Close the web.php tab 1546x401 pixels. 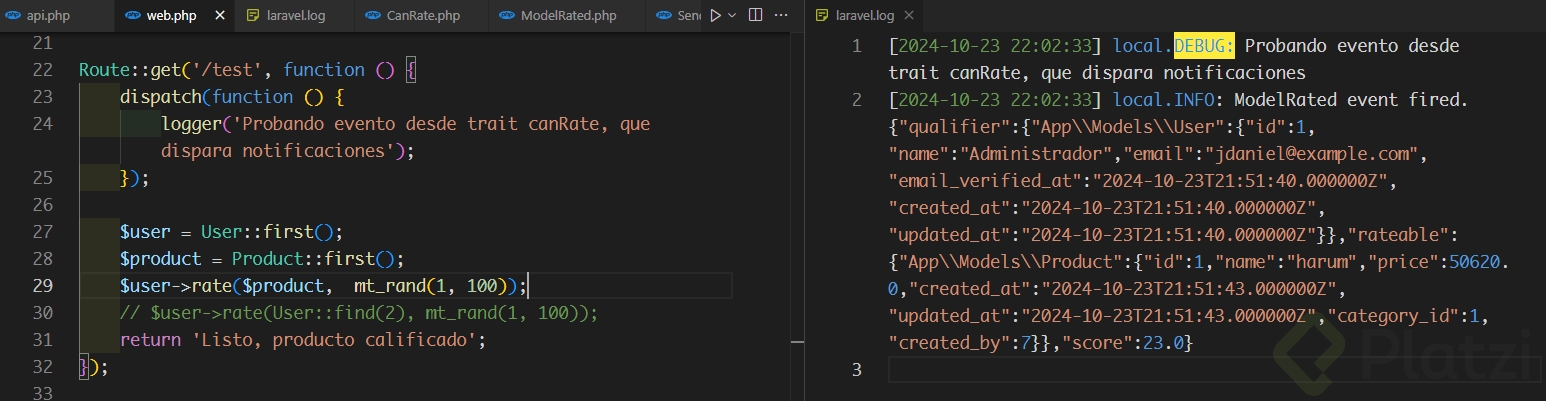220,16
